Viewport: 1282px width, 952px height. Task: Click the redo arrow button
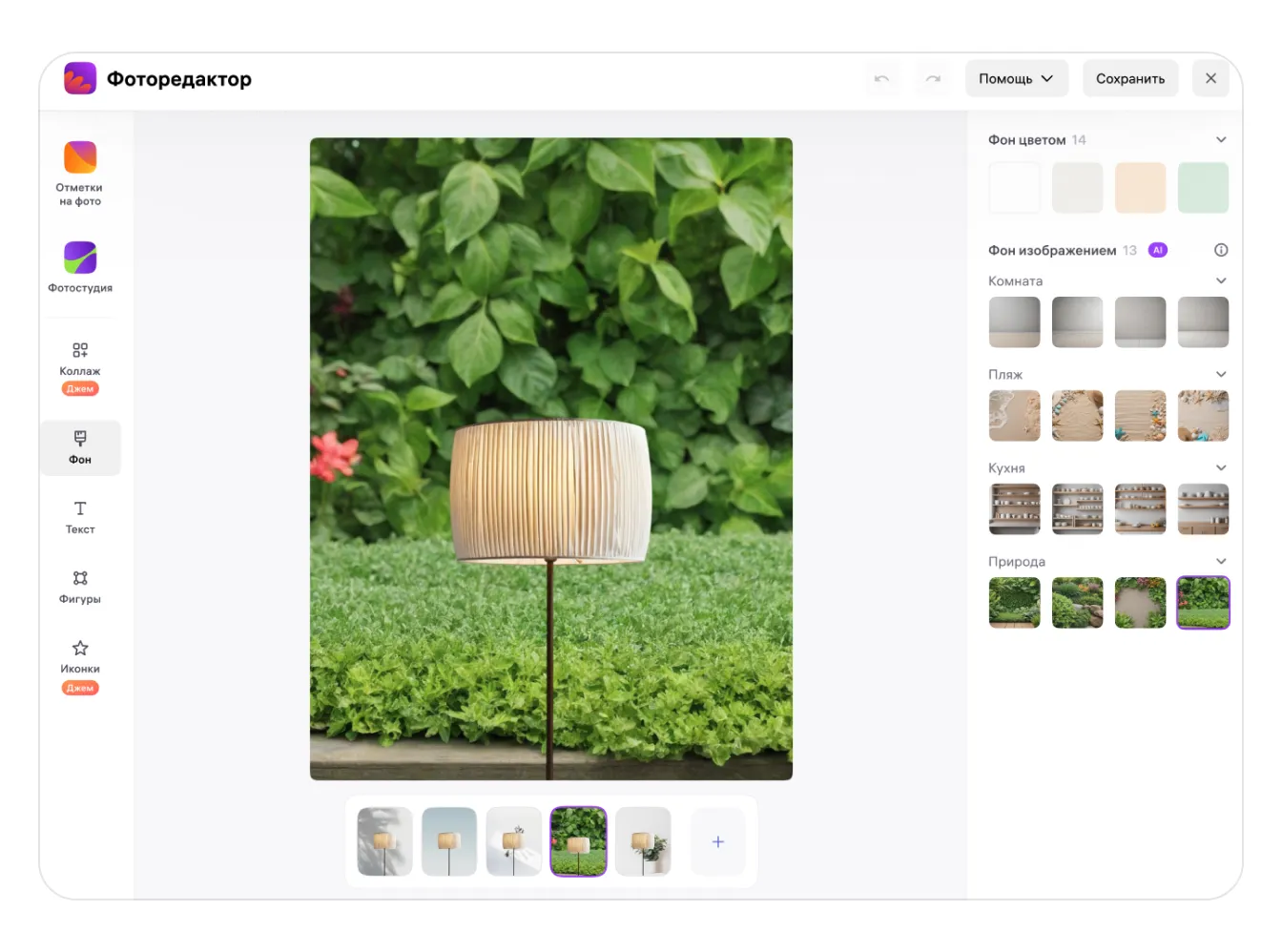933,78
